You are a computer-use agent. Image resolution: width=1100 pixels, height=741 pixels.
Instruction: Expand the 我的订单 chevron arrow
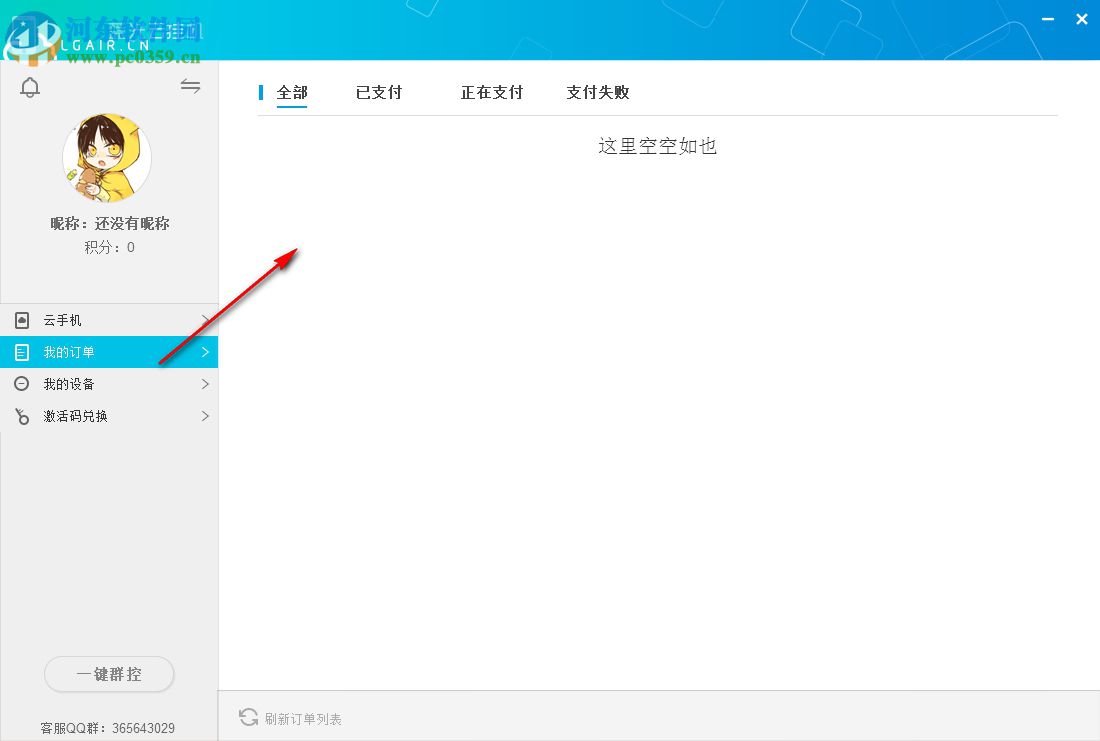point(207,352)
